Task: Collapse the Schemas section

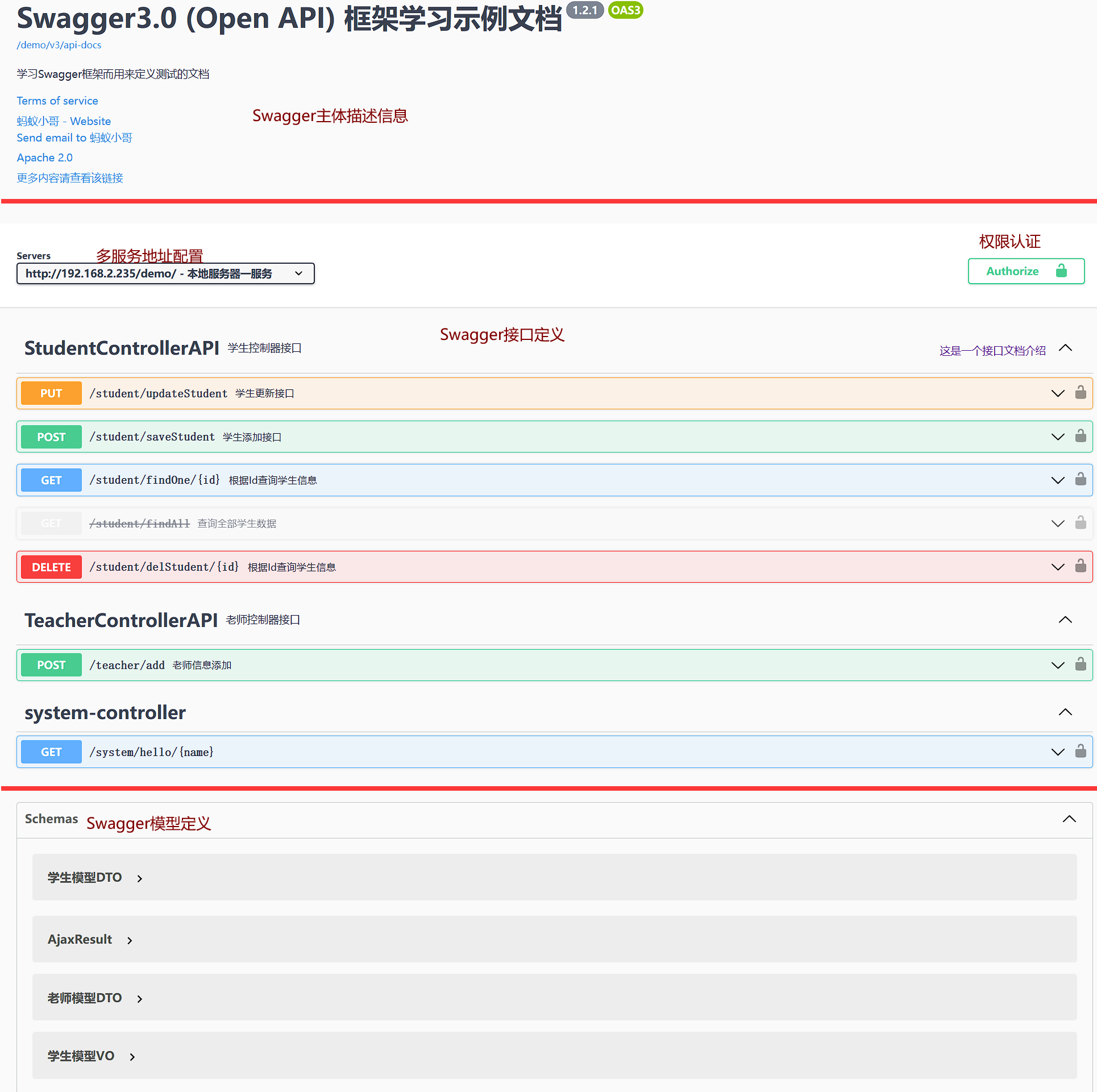Action: (1070, 819)
